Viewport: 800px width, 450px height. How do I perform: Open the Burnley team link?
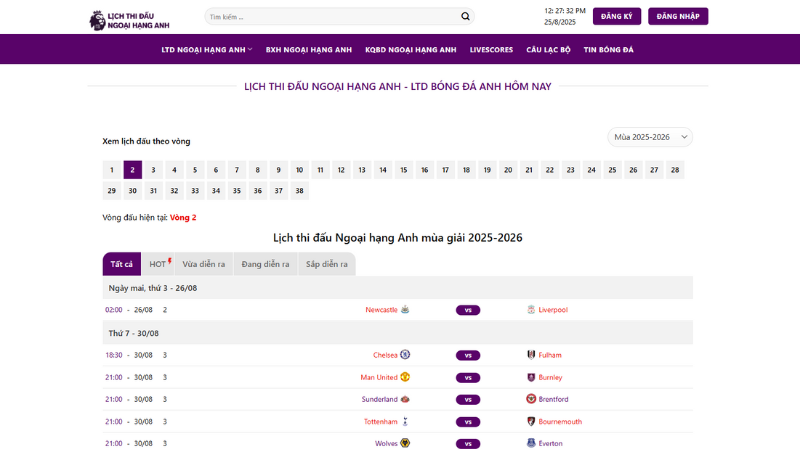click(x=551, y=378)
